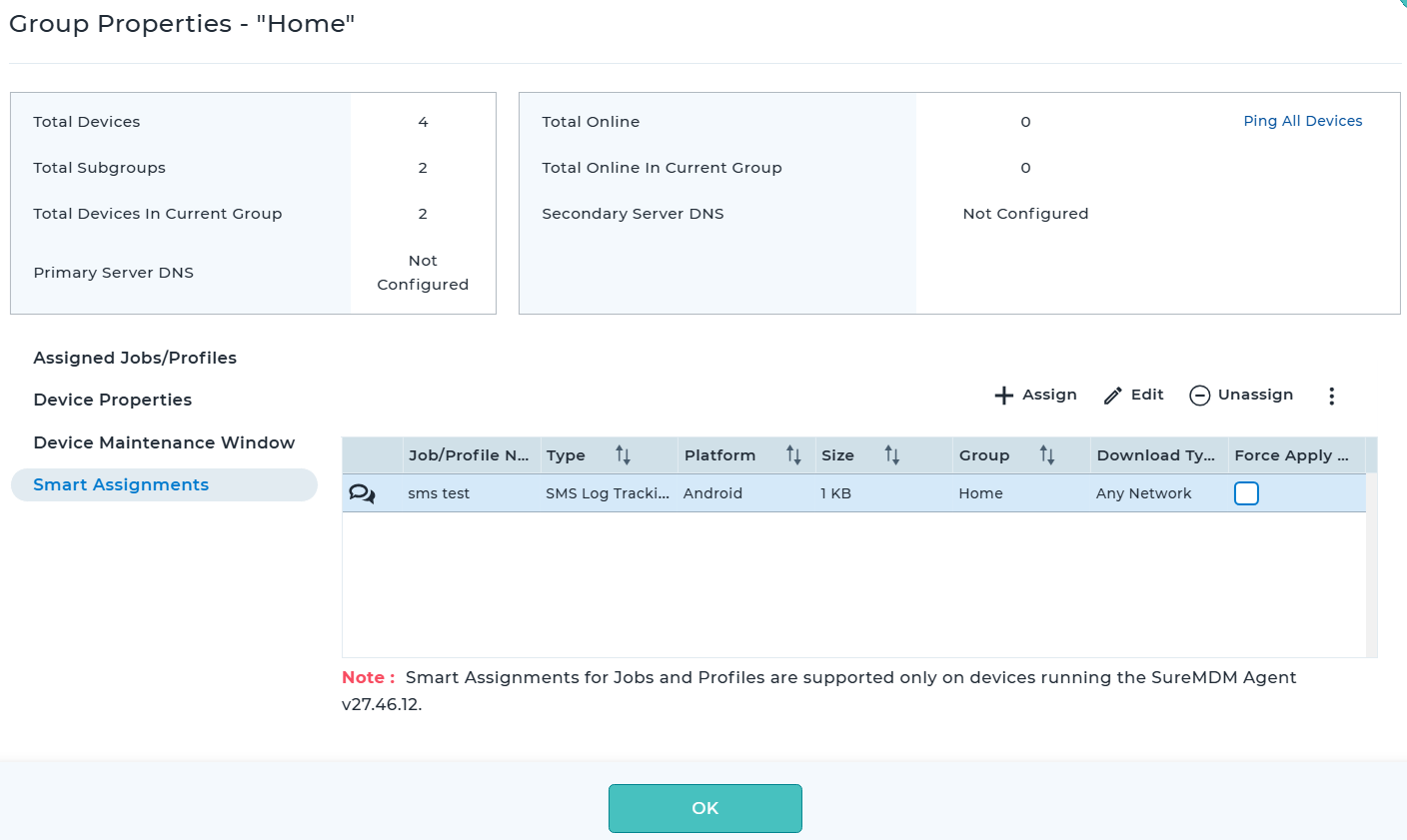Click the pencil Edit icon
1407x840 pixels.
1113,396
